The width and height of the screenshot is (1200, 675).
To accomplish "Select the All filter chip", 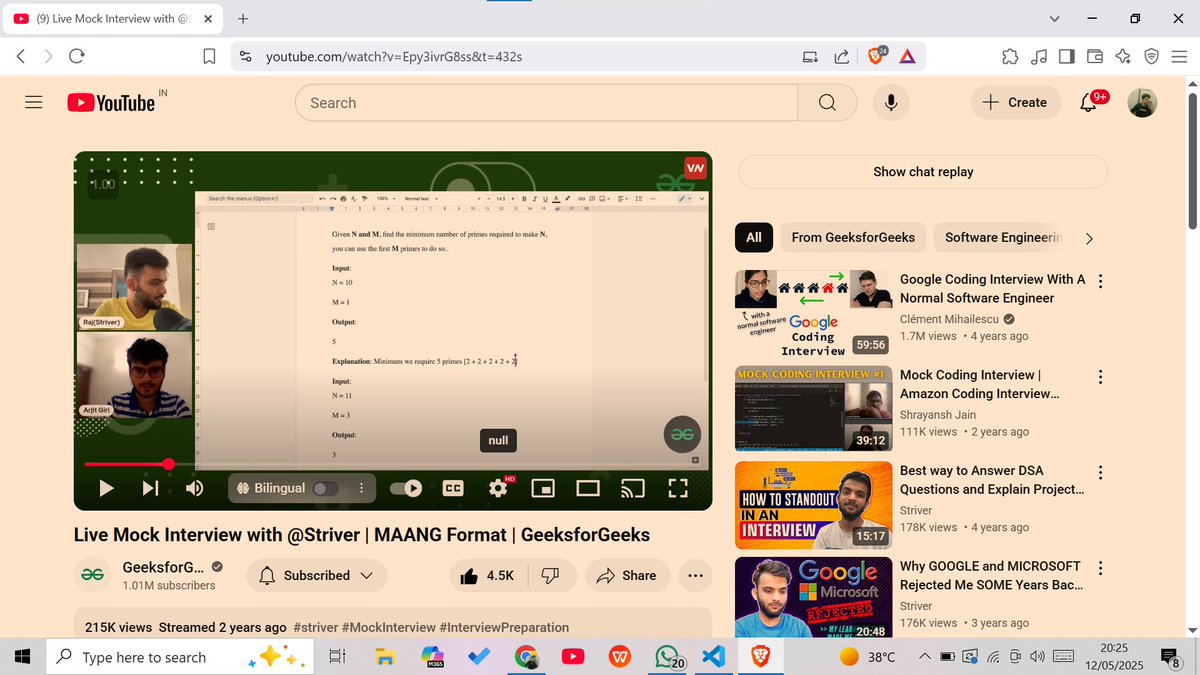I will coord(753,237).
